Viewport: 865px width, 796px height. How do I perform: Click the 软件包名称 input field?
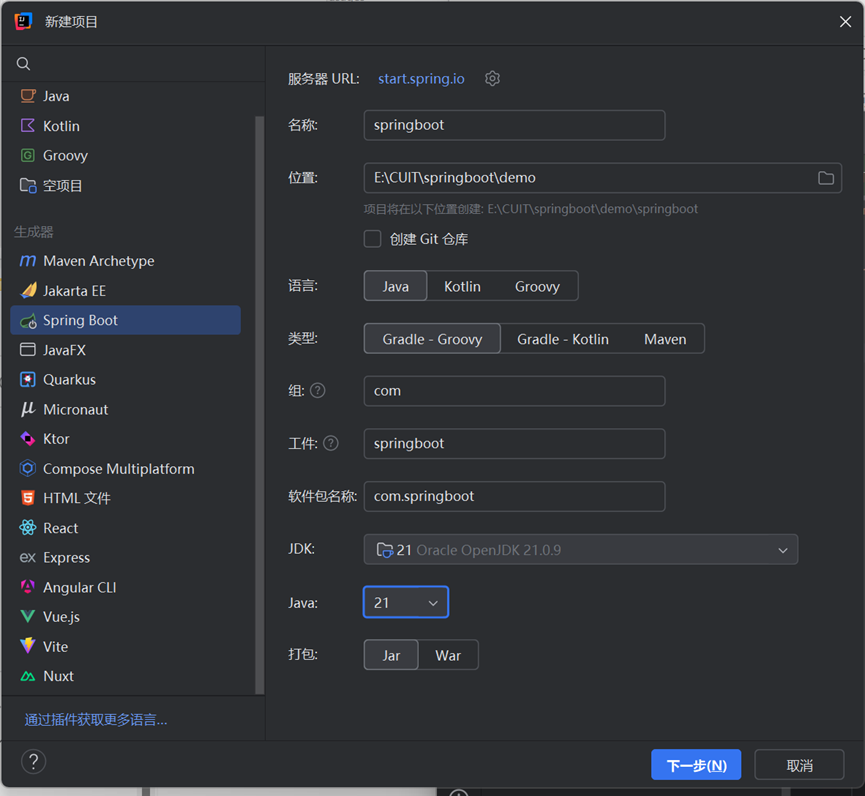pyautogui.click(x=515, y=496)
